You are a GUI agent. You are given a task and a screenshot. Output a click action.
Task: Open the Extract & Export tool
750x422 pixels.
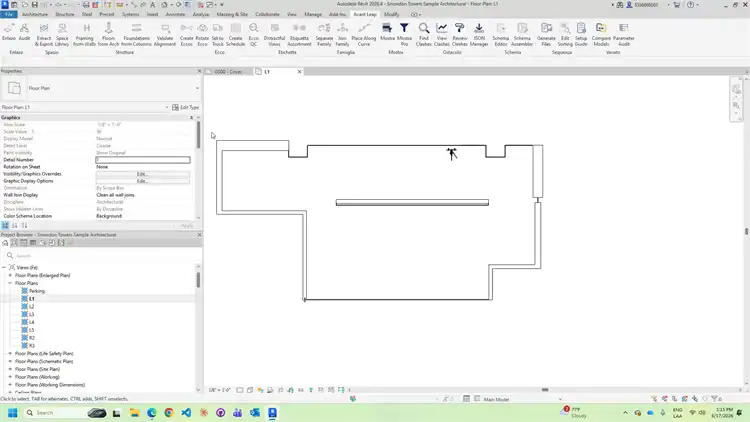click(44, 35)
